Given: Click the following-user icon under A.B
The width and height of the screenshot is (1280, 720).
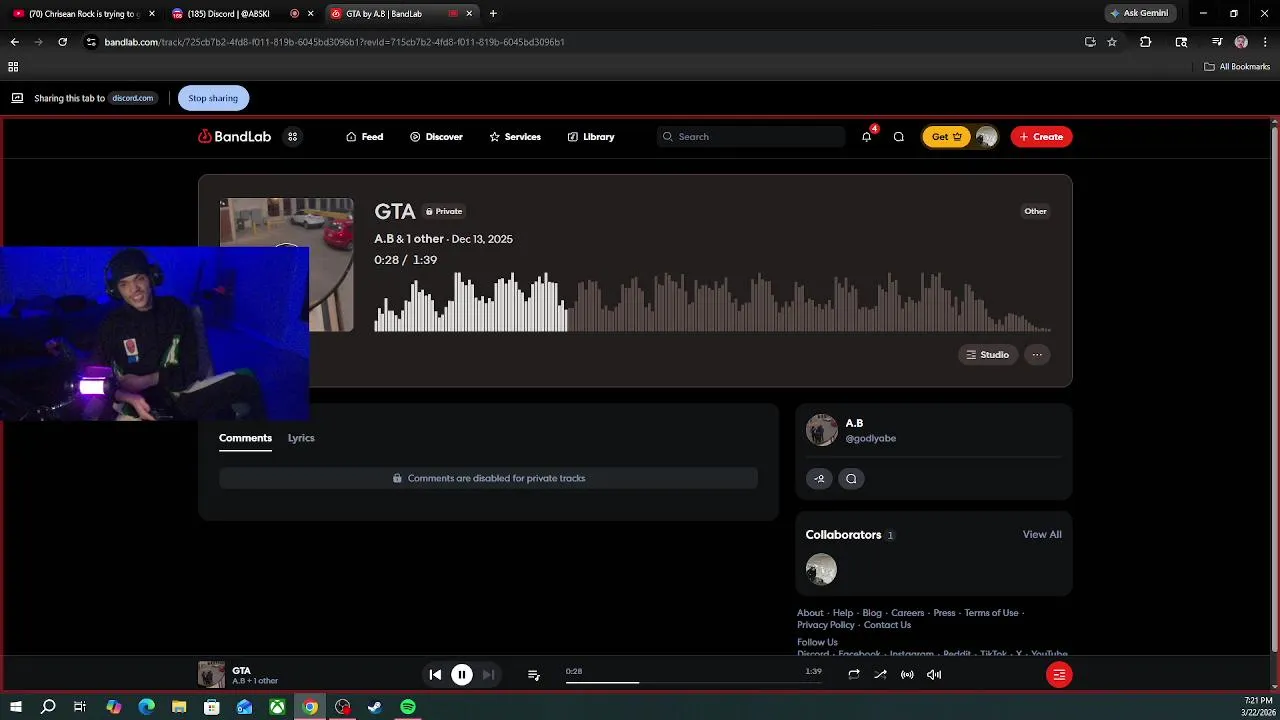Looking at the screenshot, I should pos(819,478).
